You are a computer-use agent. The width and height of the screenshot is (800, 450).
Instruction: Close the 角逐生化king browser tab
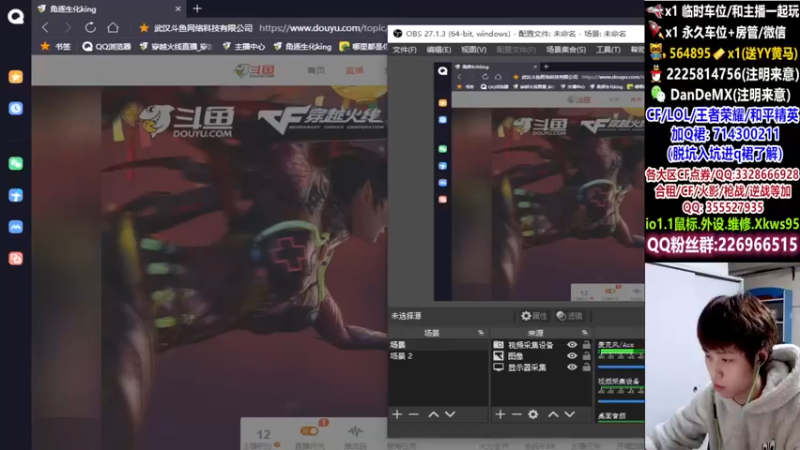178,9
